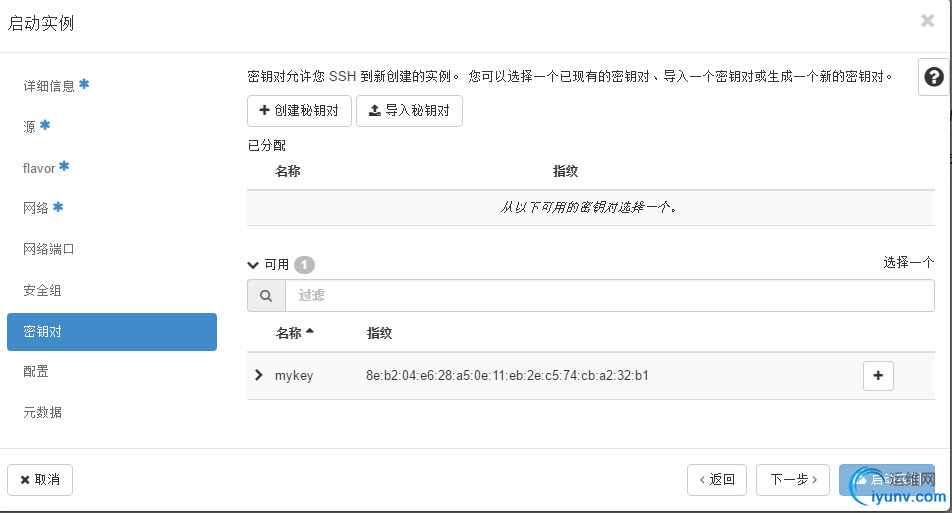
Task: Click the available count badge 1
Action: coord(304,265)
